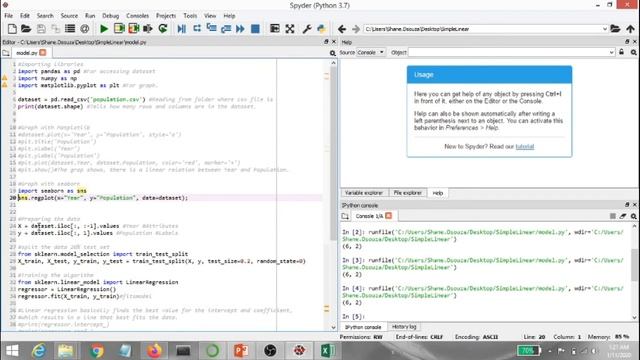Open the Consoles menu
Image resolution: width=640 pixels, height=360 pixels.
(138, 16)
